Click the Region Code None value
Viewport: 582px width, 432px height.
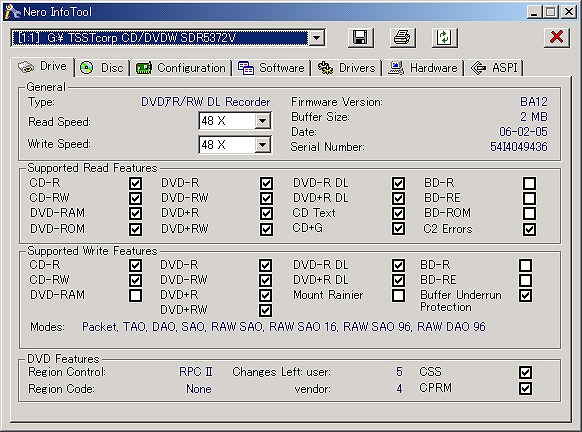click(x=199, y=389)
